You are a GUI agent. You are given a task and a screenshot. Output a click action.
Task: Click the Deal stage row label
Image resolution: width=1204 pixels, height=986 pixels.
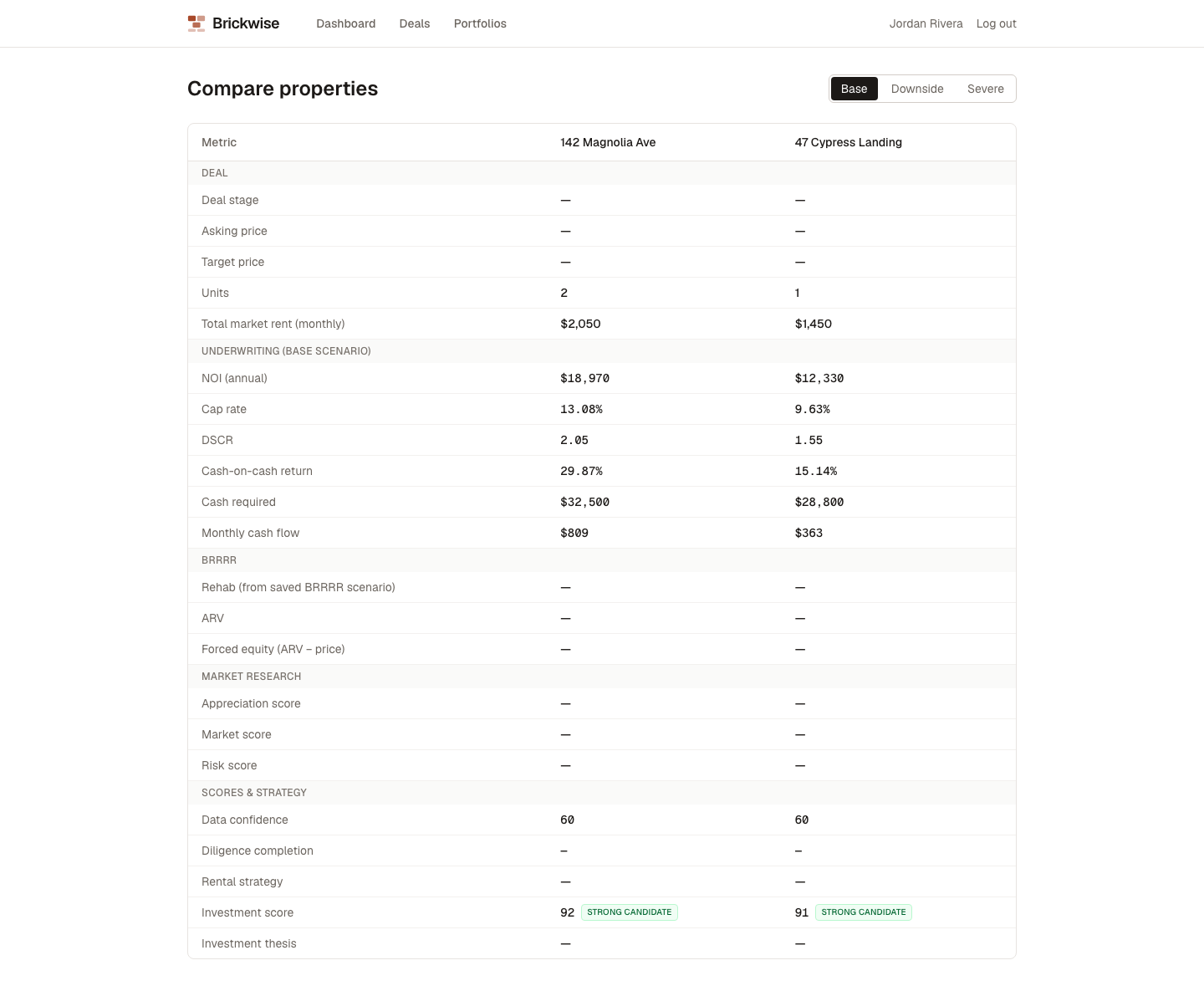pyautogui.click(x=230, y=200)
